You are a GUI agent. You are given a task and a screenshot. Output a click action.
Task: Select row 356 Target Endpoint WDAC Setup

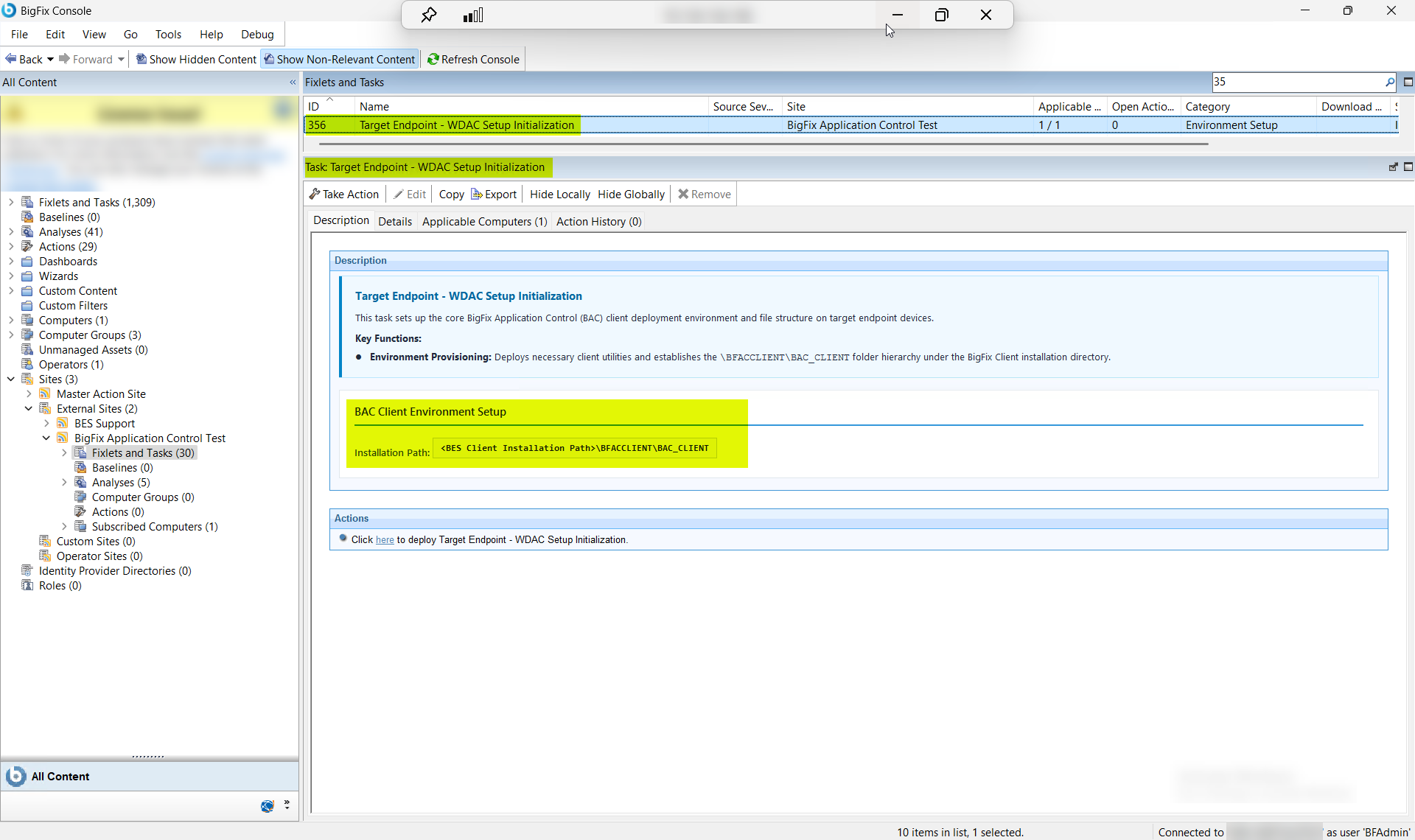click(x=850, y=125)
